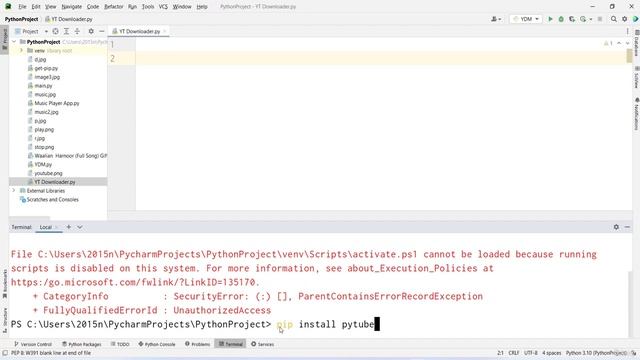Screen dimensions: 640x360
Task: Open the profiler options dropdown arrow
Action: (x=591, y=19)
